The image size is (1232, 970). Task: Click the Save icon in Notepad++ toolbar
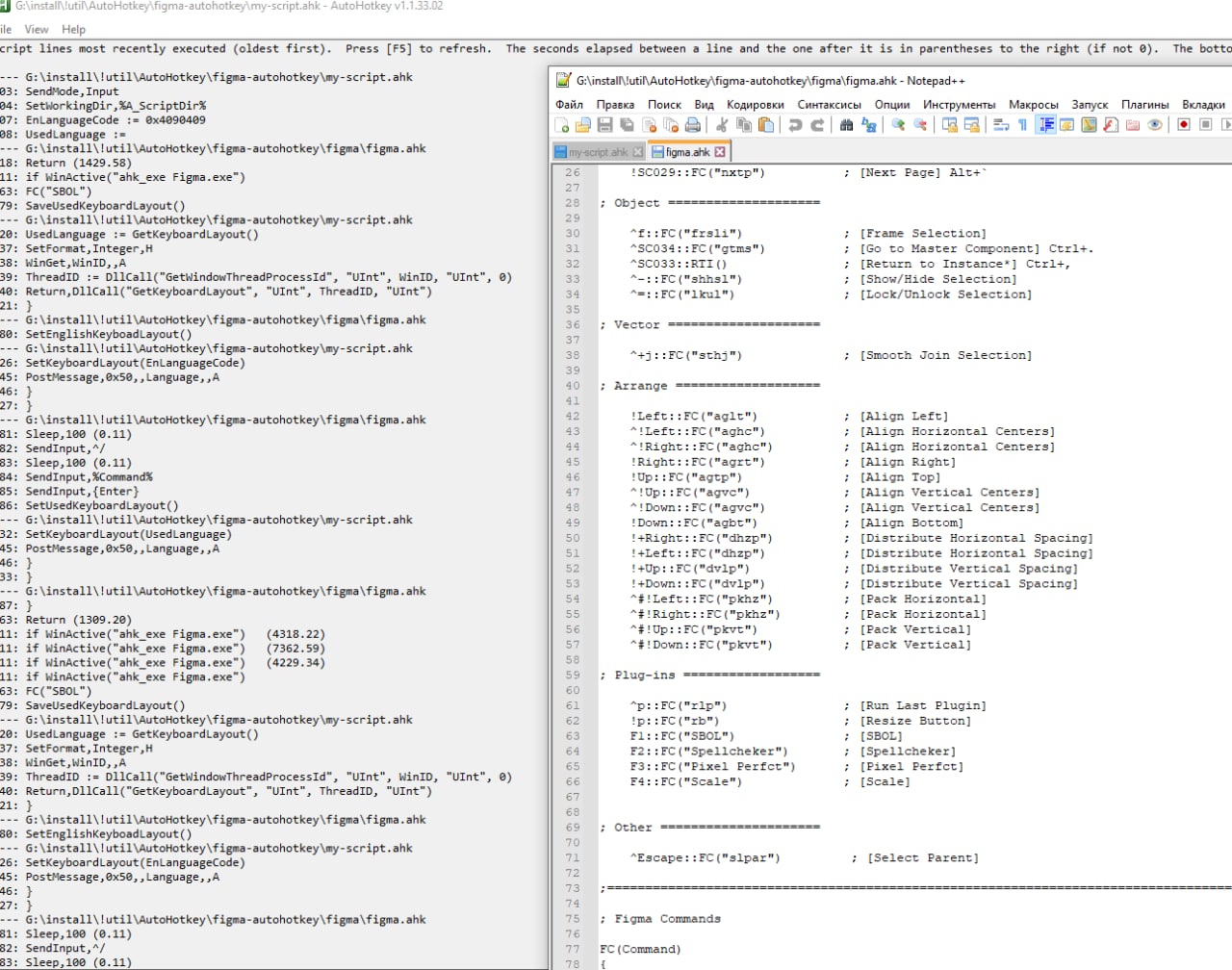[604, 125]
